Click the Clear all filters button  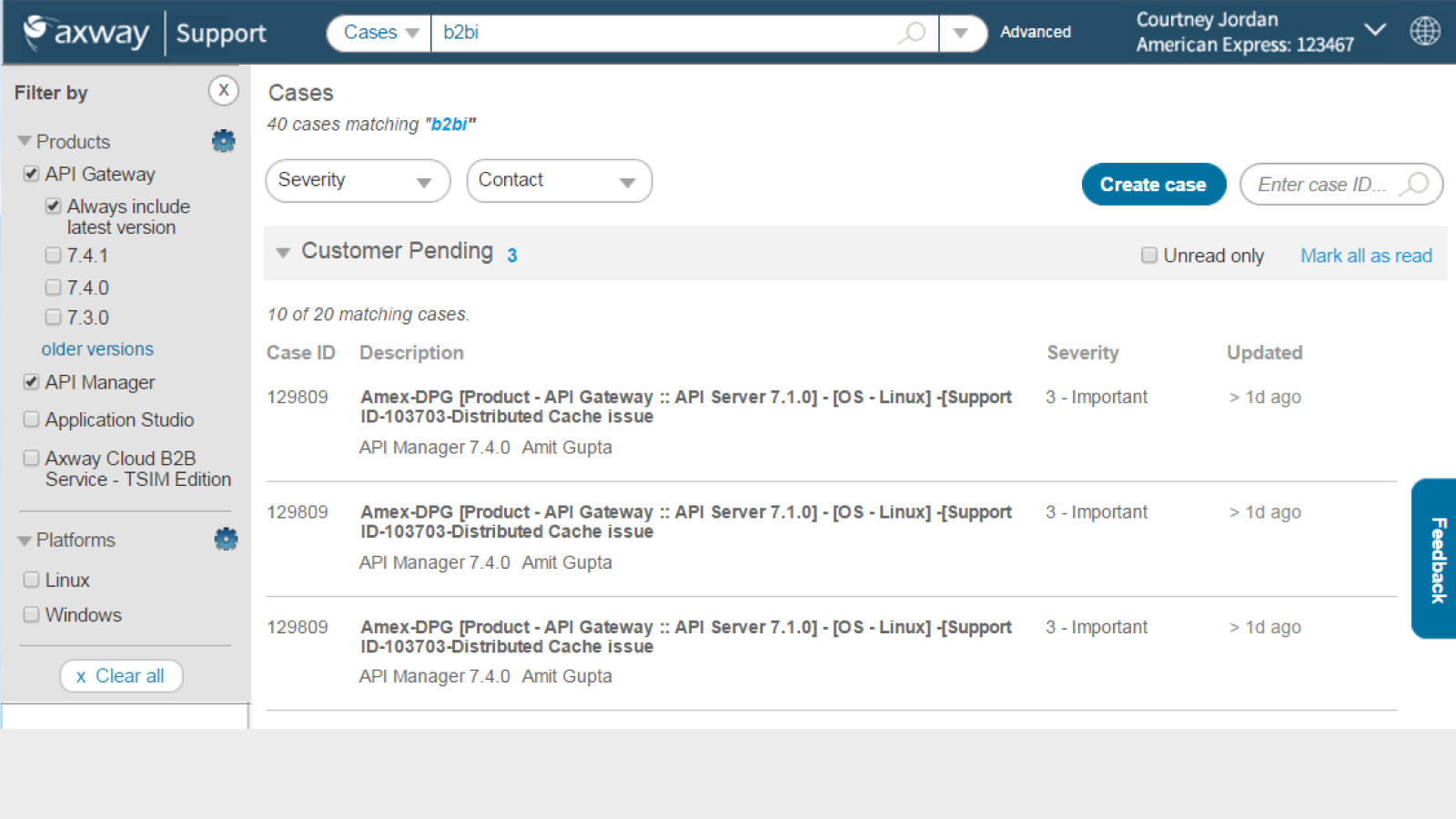[121, 676]
